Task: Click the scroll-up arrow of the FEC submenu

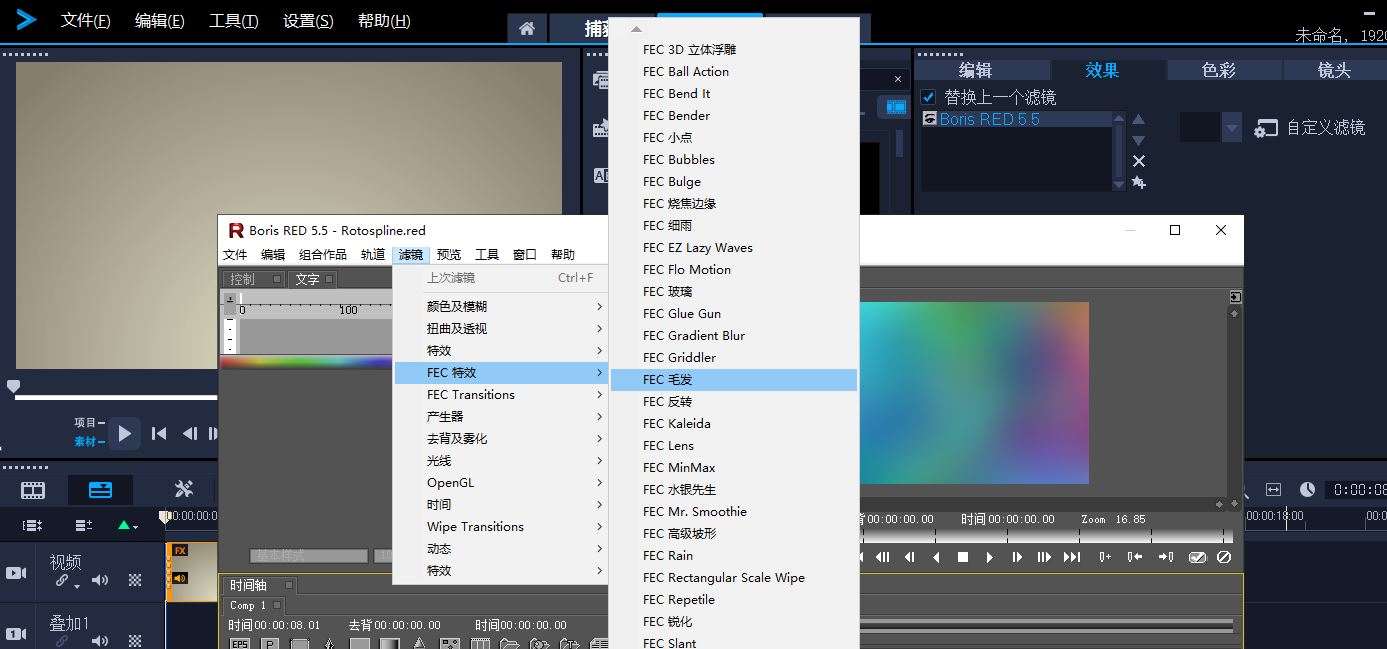Action: coord(636,29)
